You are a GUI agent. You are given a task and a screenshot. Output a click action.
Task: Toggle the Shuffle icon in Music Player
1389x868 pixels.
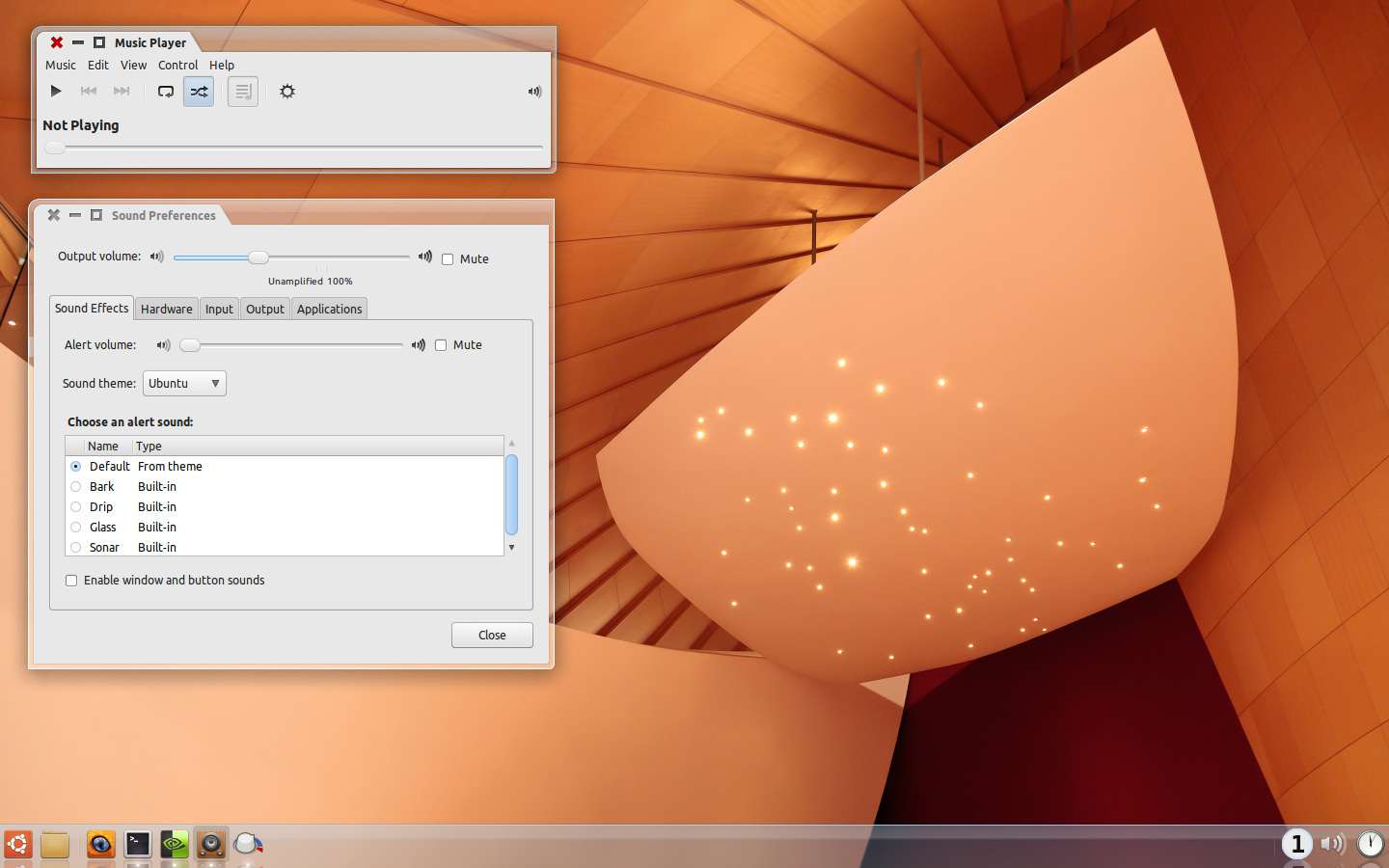(199, 92)
